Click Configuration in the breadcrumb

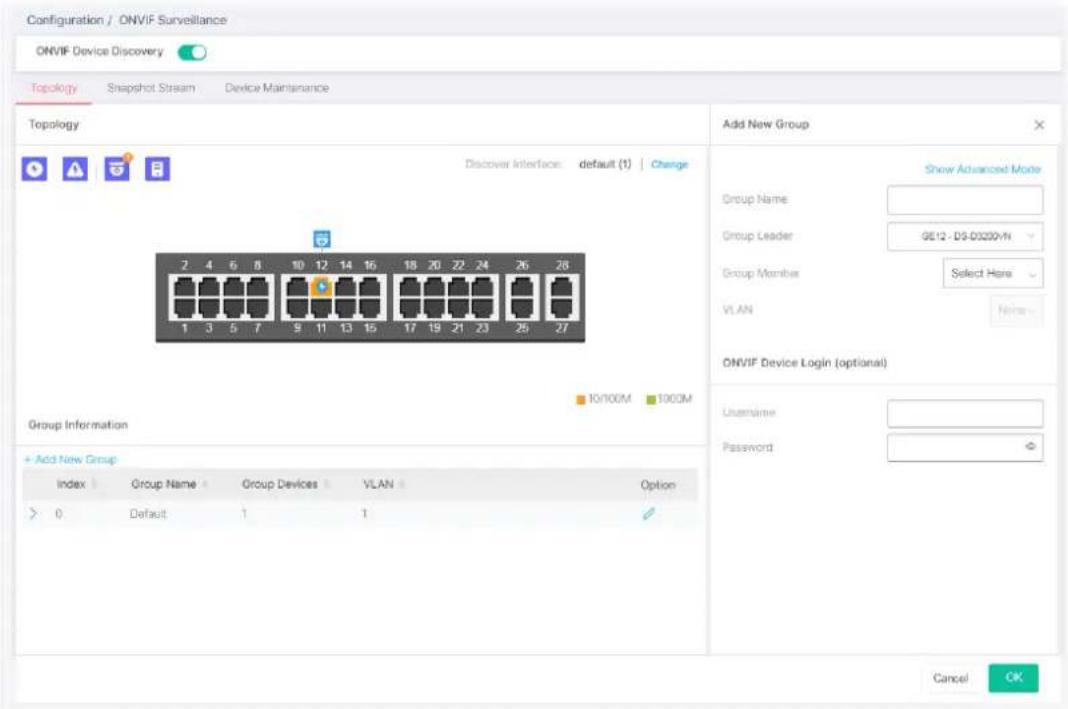tap(65, 20)
